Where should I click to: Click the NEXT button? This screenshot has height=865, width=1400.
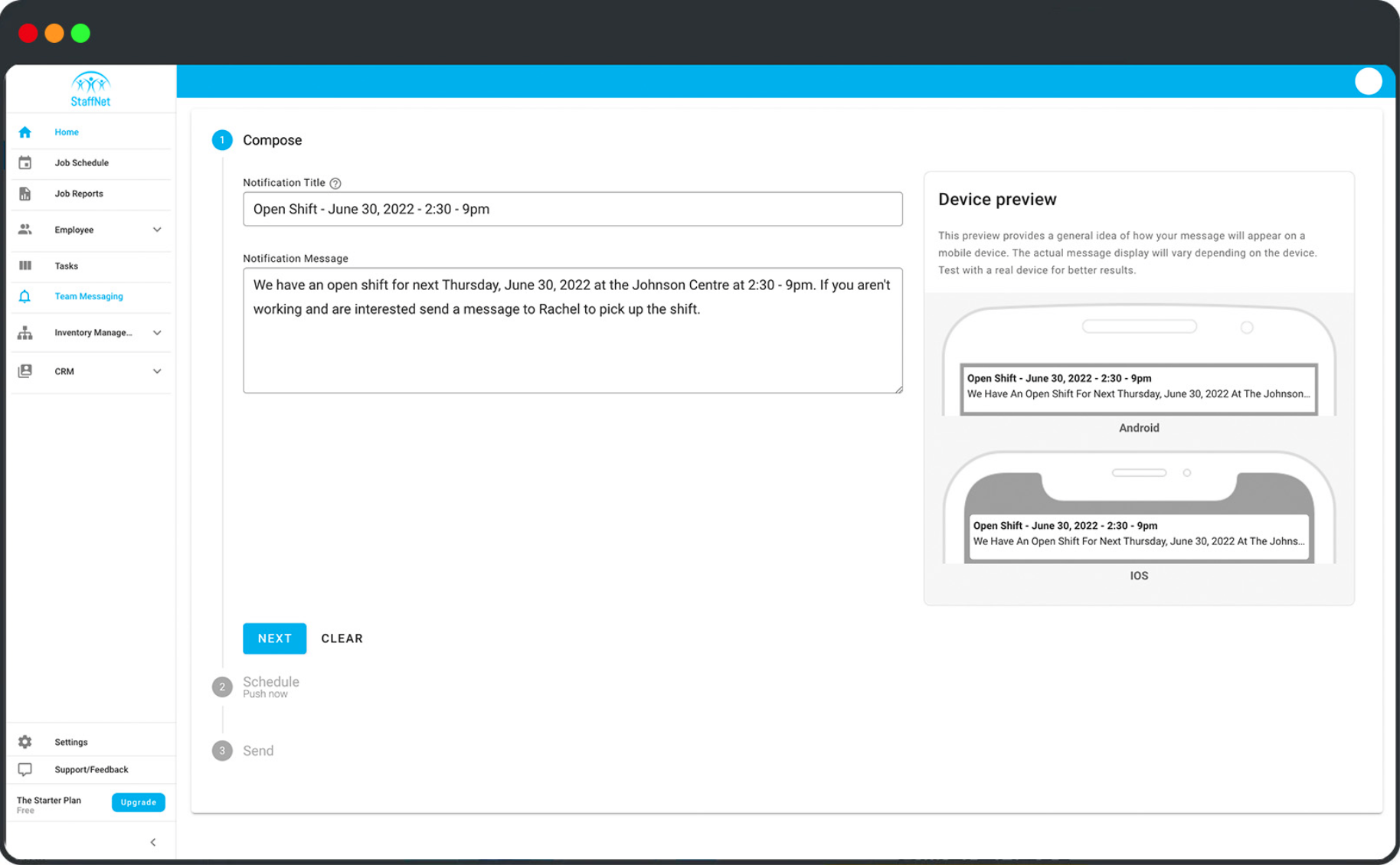(x=274, y=638)
